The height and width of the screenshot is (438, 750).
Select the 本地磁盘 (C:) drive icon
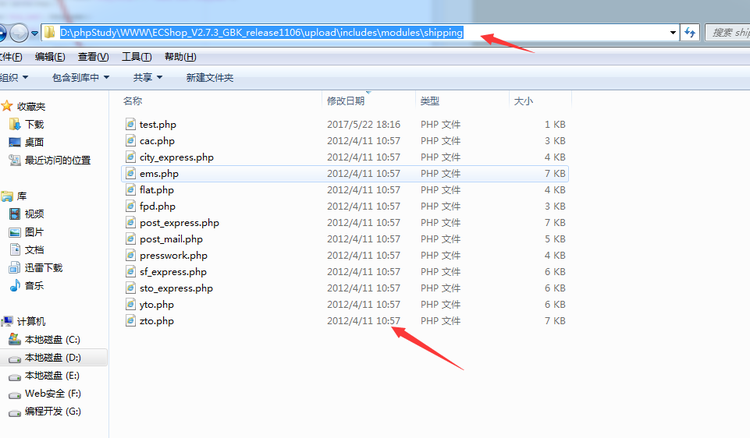pos(15,340)
